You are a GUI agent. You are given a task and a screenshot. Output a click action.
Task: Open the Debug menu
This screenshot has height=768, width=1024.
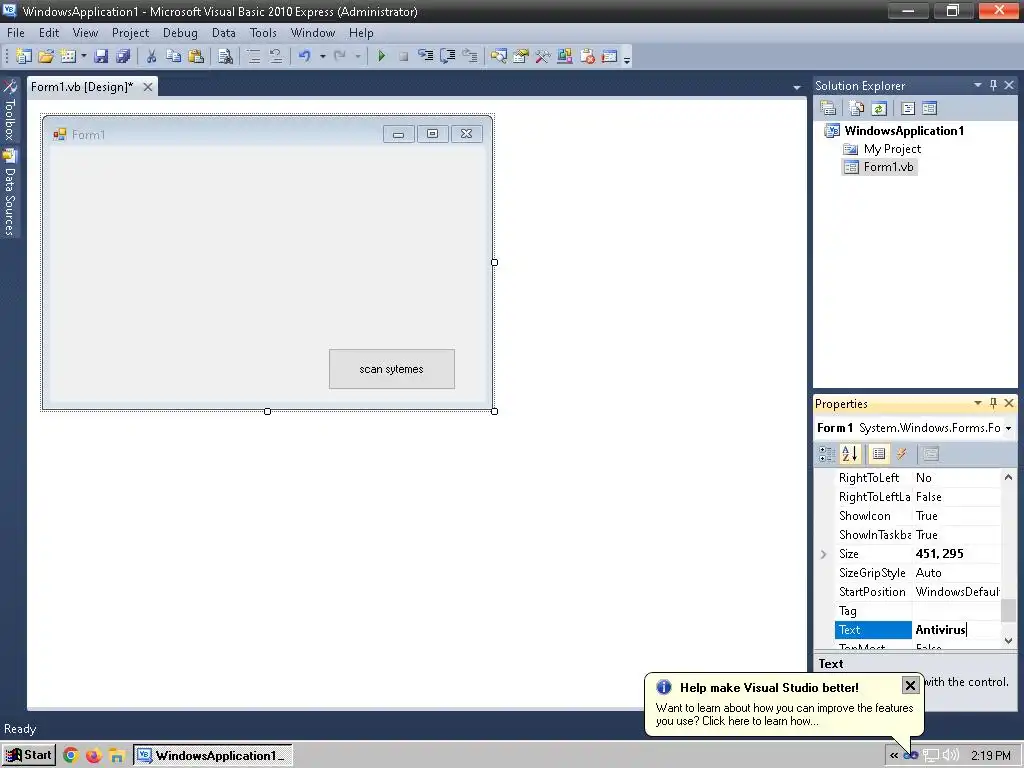180,33
